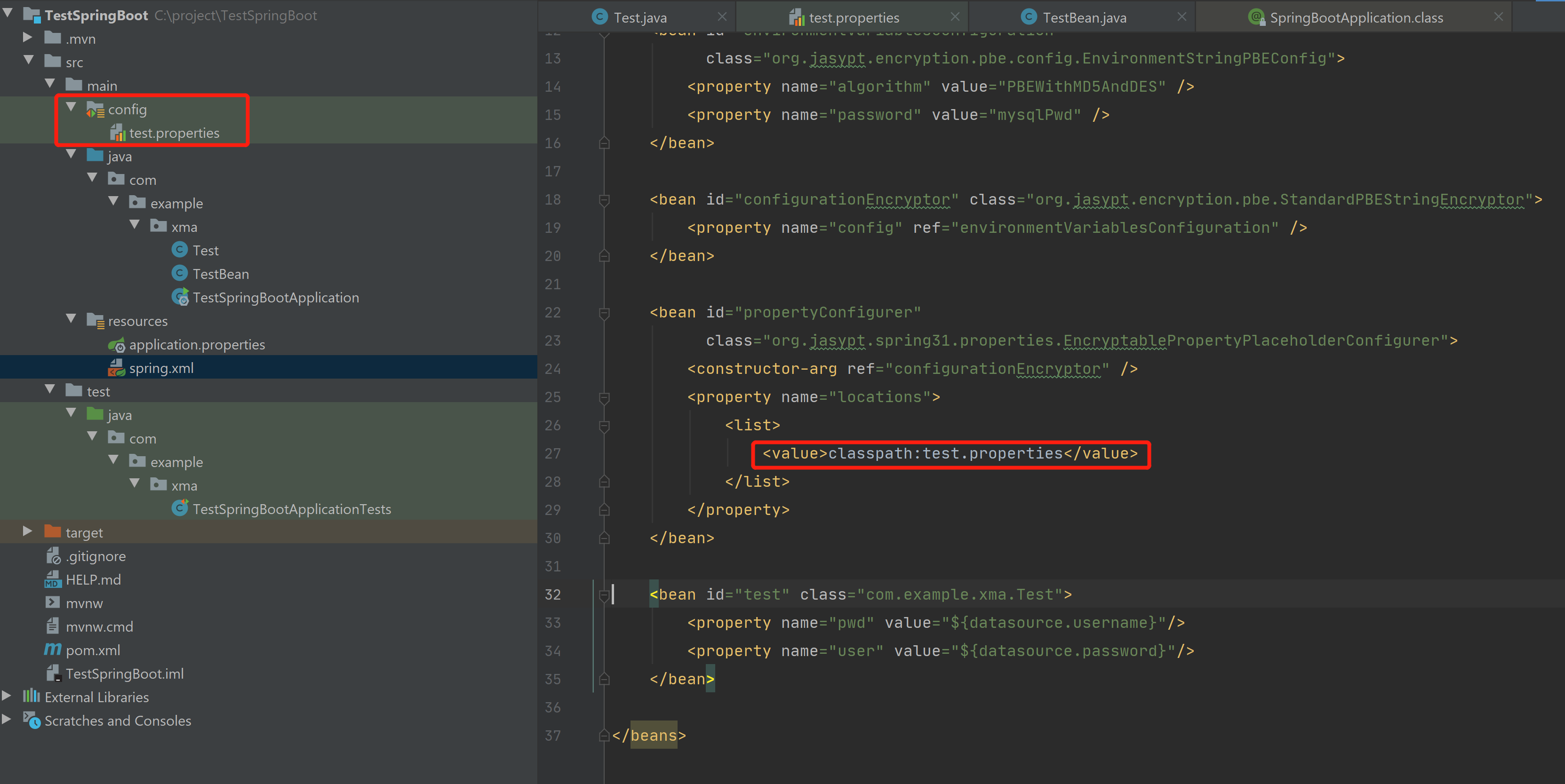This screenshot has height=784, width=1565.
Task: Toggle code fold marker at line 18
Action: pos(604,200)
